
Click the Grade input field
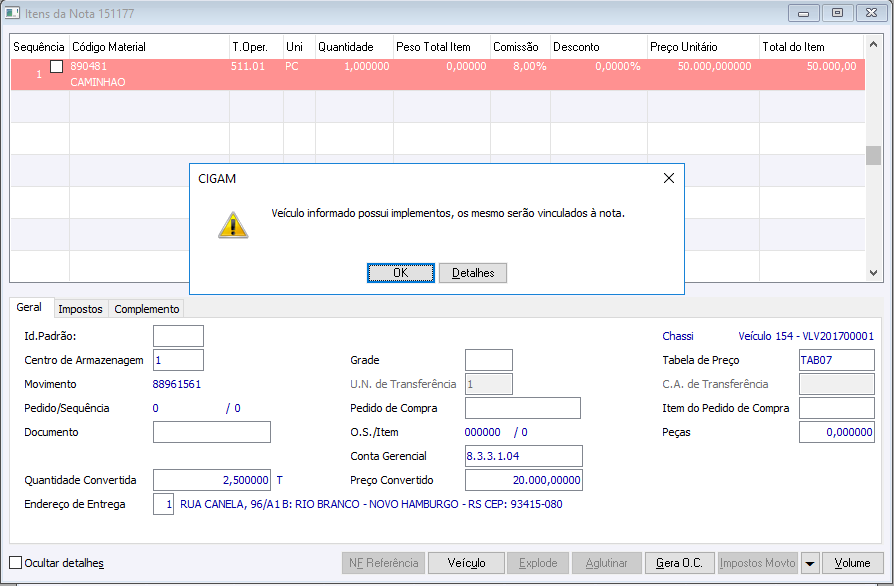[489, 360]
